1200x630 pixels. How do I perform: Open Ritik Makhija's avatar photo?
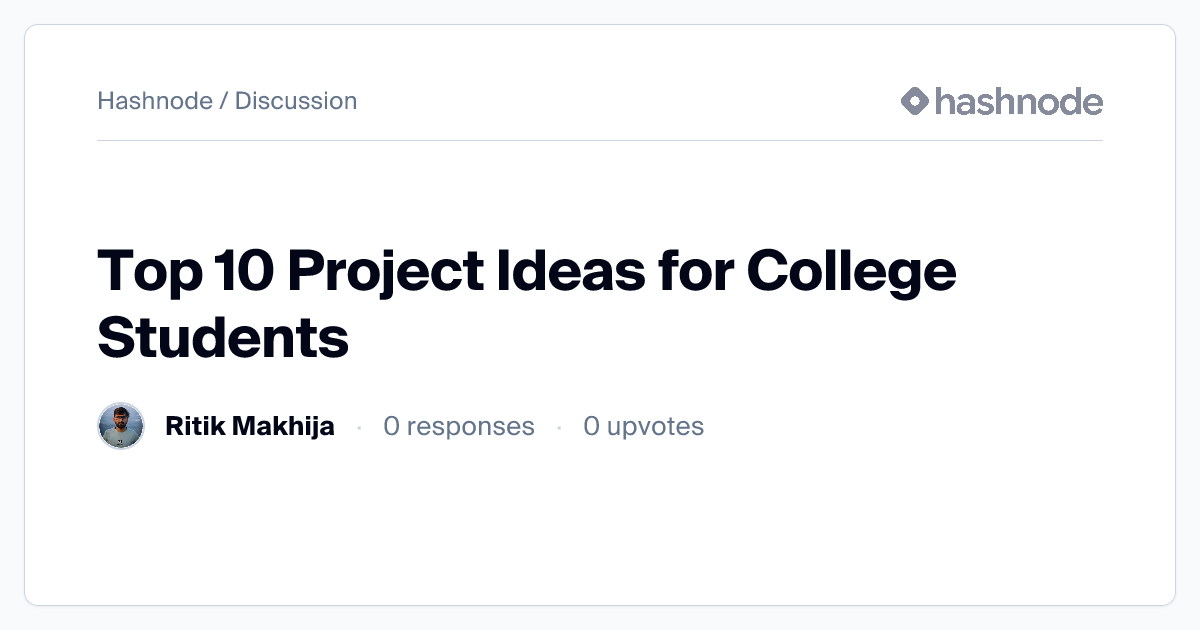[121, 426]
